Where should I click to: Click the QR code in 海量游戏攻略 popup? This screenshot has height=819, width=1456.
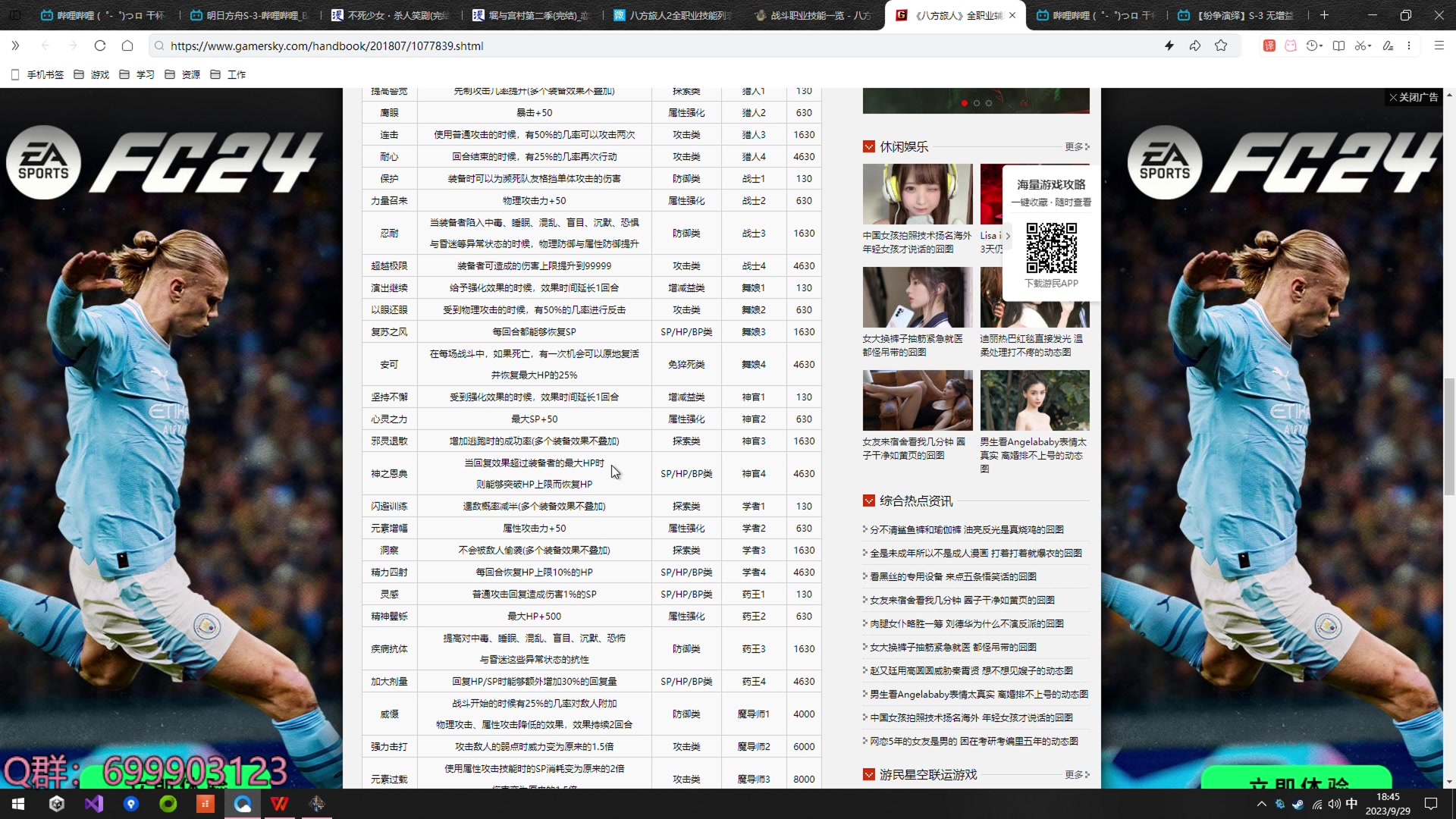1051,248
